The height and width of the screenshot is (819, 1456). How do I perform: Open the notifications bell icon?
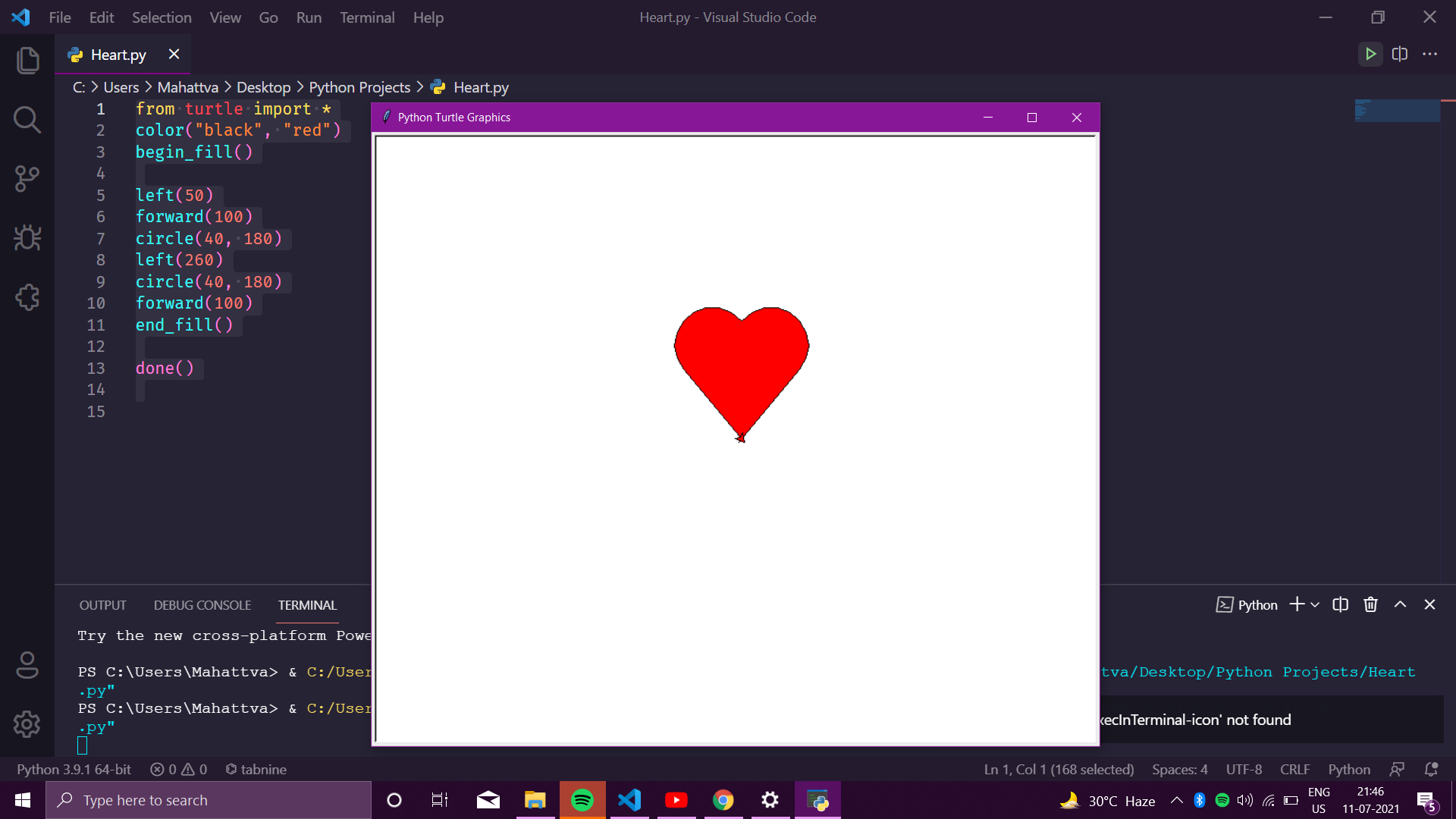pyautogui.click(x=1432, y=769)
